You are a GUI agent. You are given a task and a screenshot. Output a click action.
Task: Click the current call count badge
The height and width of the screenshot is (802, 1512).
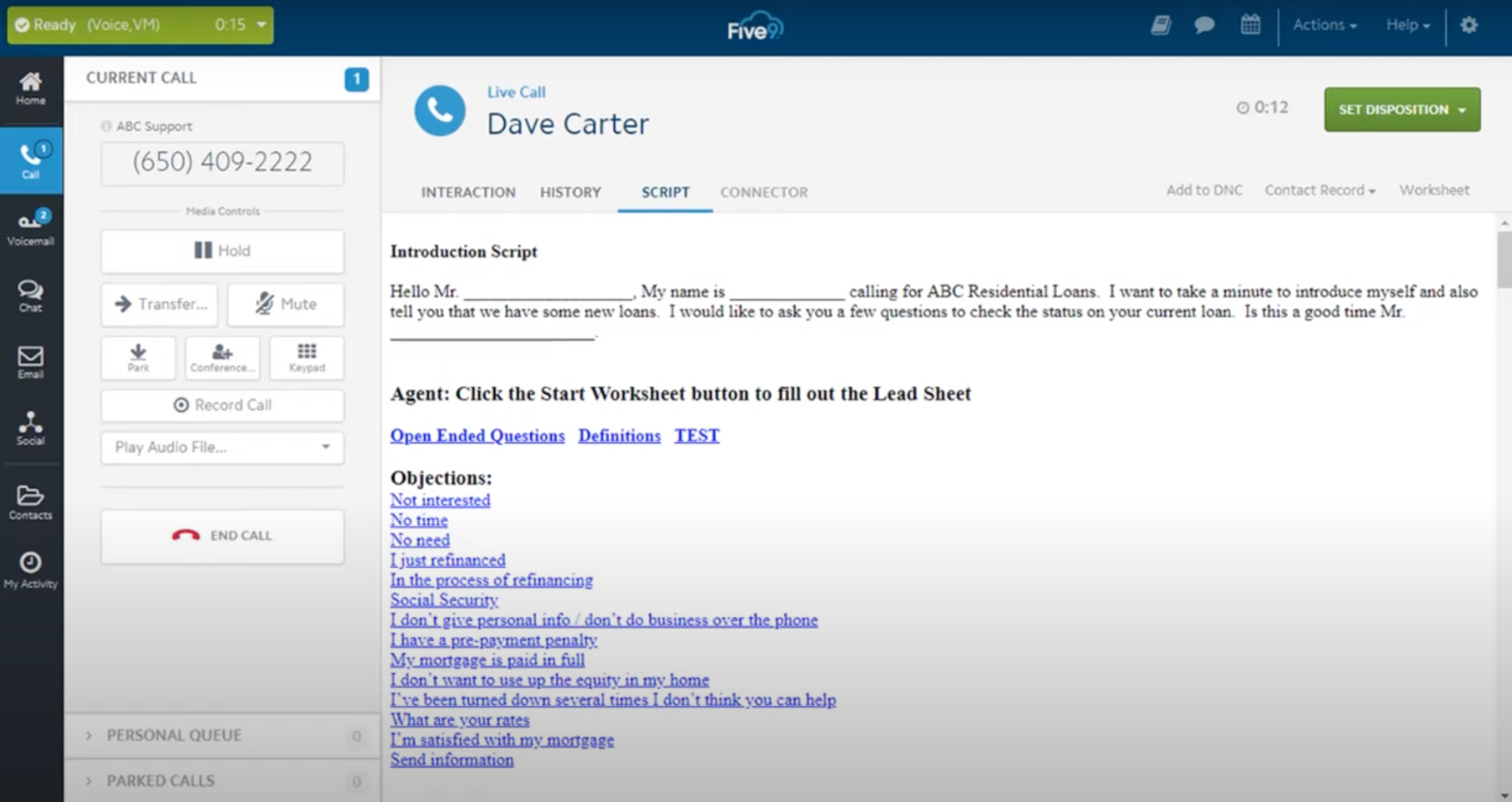[x=357, y=79]
